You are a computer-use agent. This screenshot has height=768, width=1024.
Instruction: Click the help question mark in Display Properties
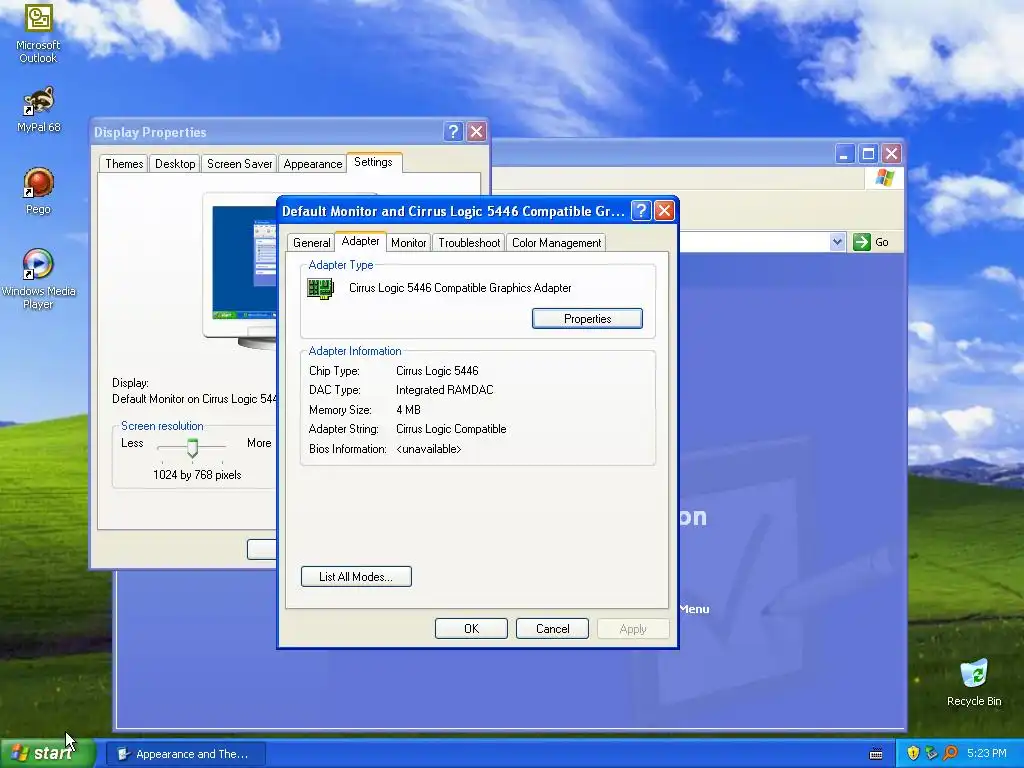453,131
